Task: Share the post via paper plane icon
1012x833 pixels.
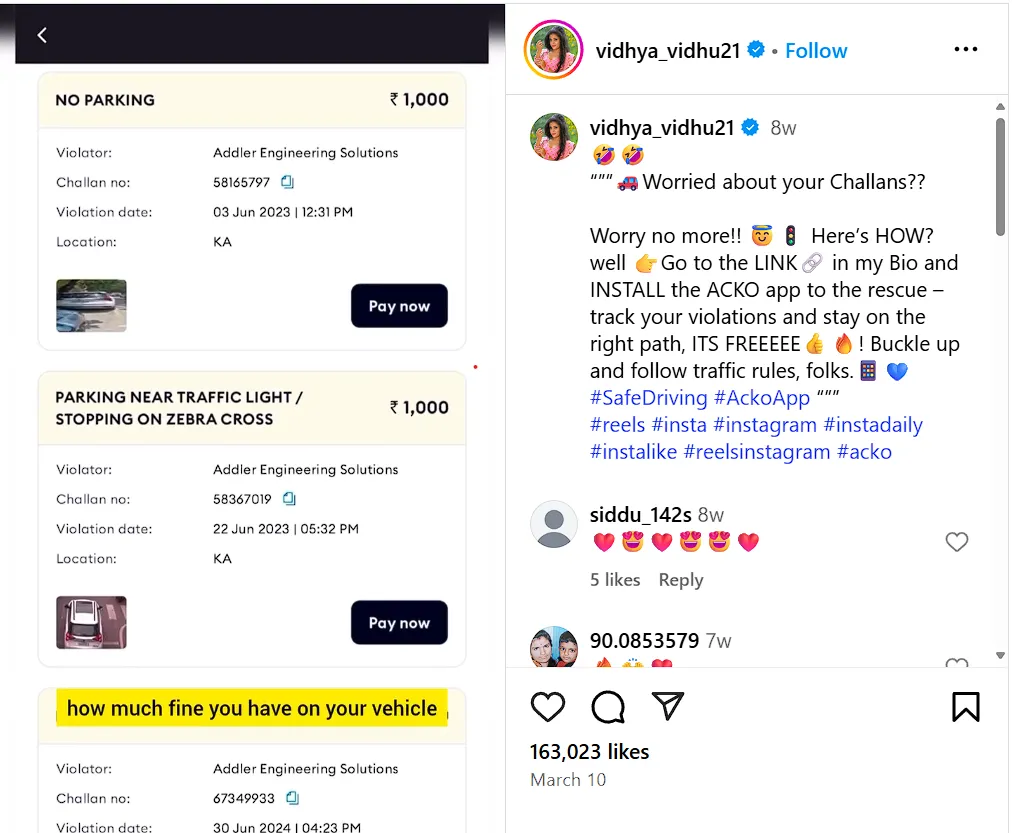Action: [667, 707]
